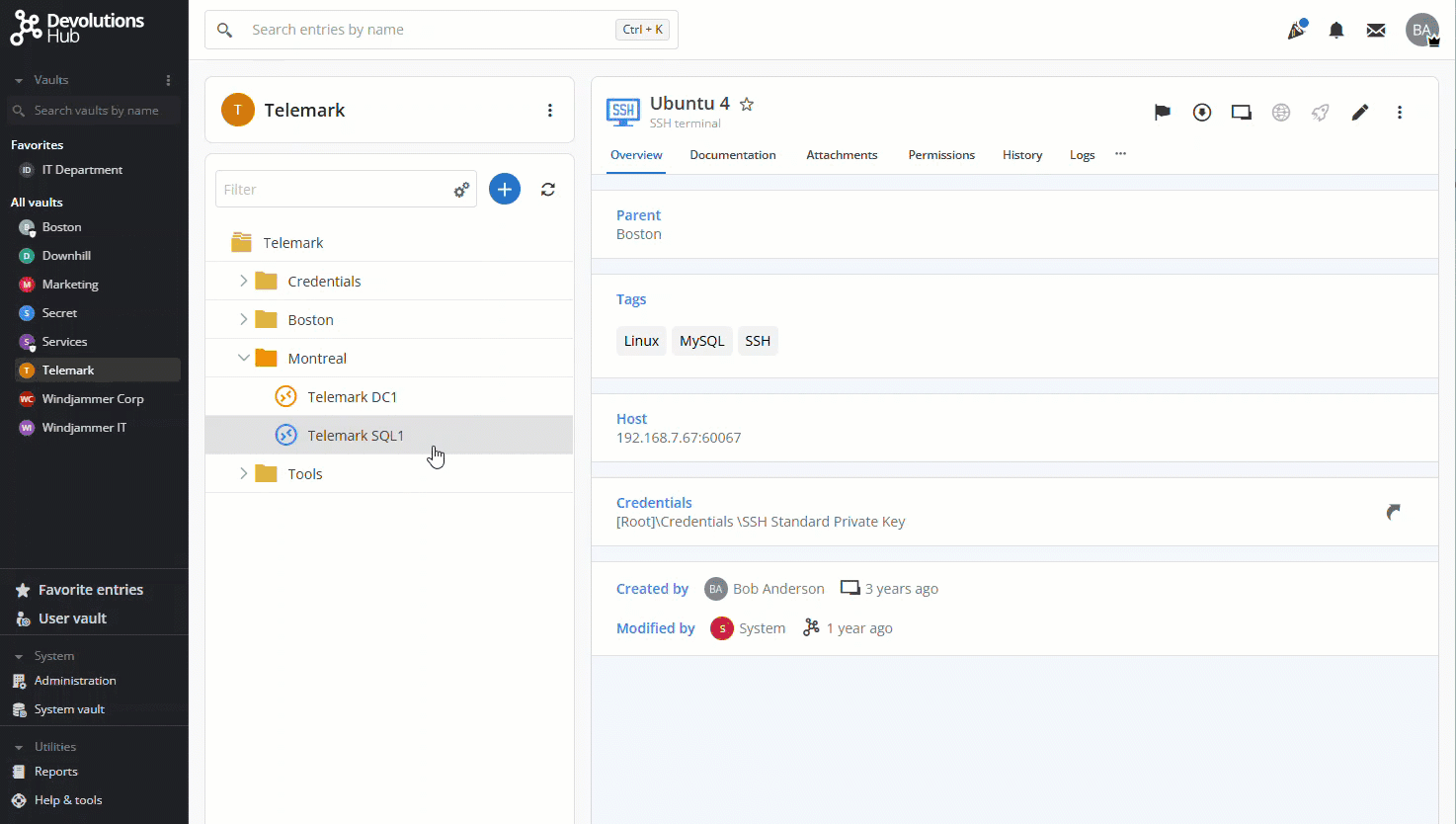This screenshot has width=1456, height=824.
Task: Click the pencil edit icon
Action: pos(1360,113)
